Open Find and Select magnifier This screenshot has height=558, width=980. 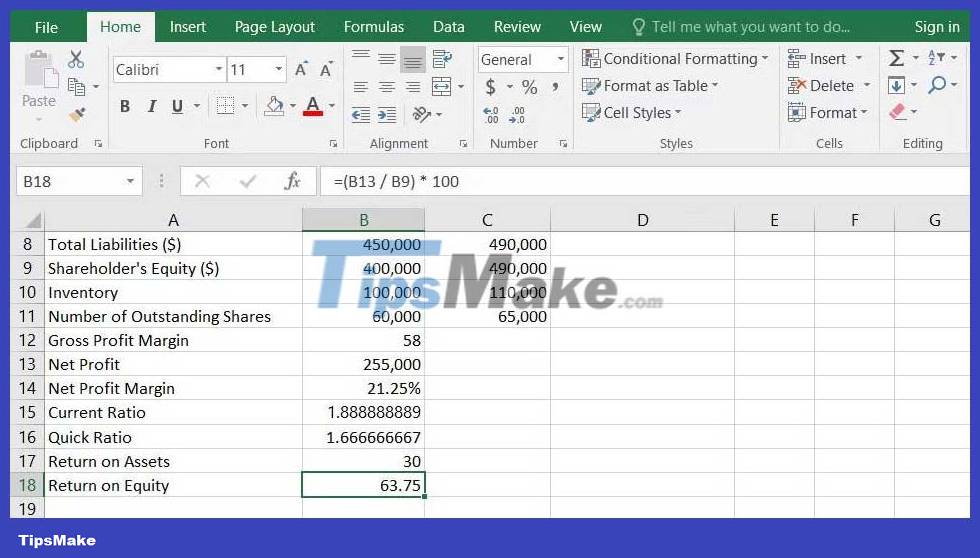pos(937,85)
